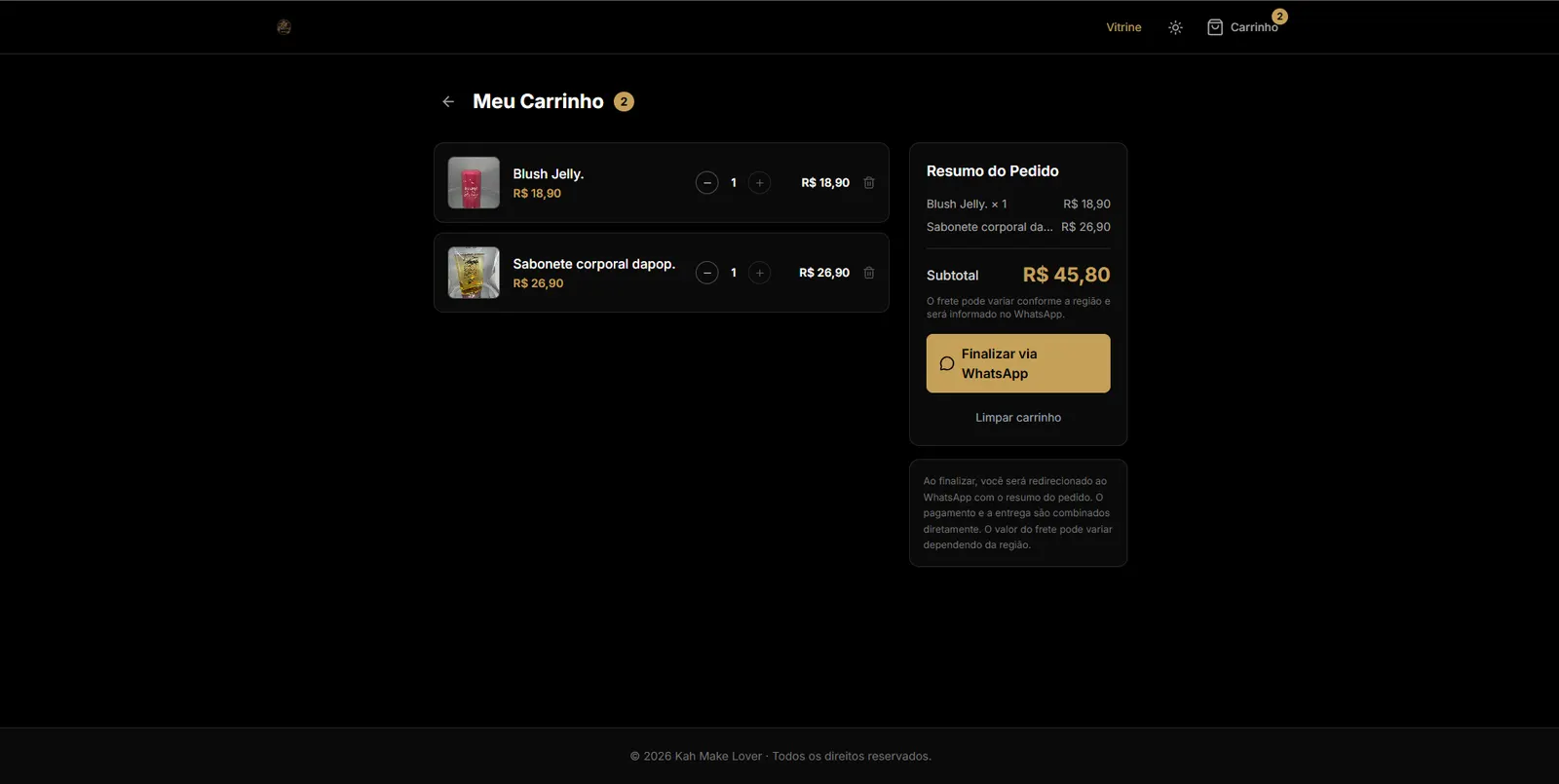Click Finalizar via WhatsApp button
This screenshot has width=1559, height=784.
pos(1018,363)
